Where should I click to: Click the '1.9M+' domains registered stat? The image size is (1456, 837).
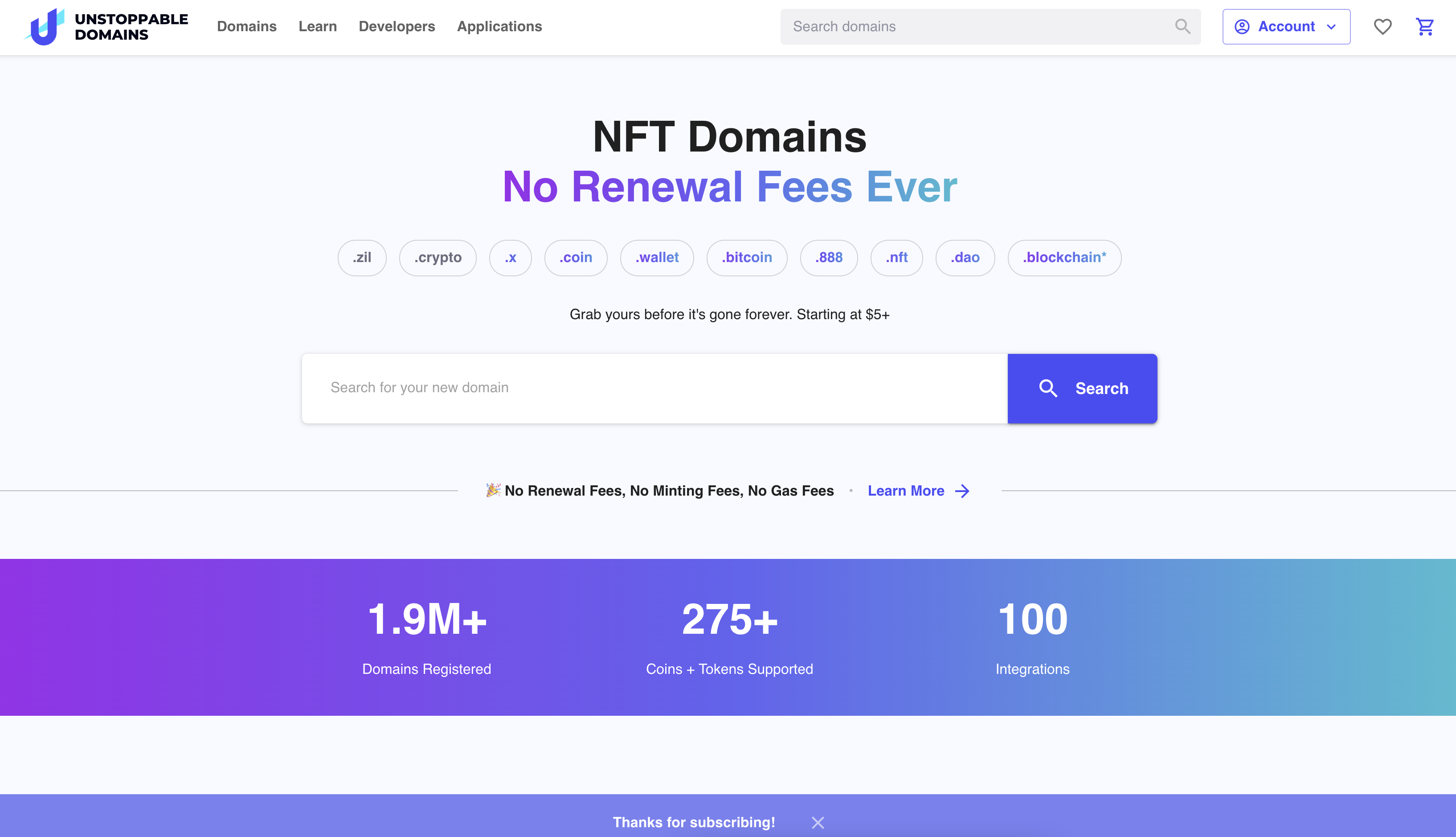[427, 620]
